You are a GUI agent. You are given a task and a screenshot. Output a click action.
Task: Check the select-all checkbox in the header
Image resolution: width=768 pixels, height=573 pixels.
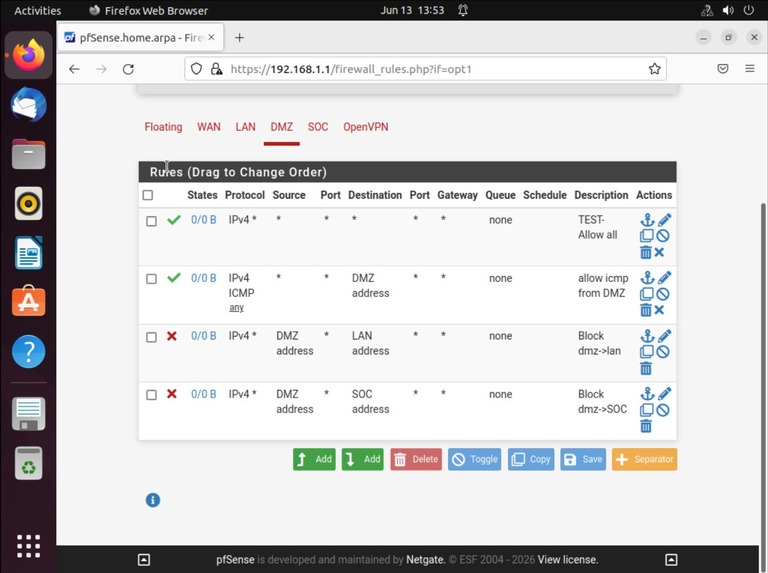148,195
